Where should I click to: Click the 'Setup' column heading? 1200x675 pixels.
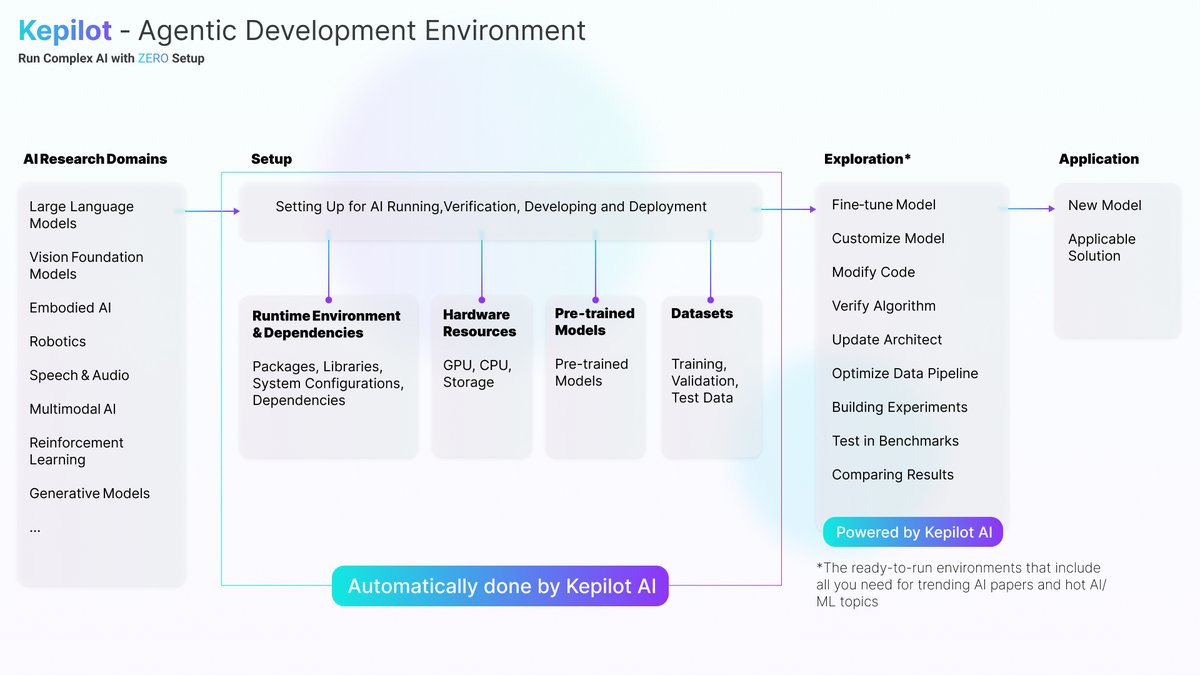click(x=271, y=159)
